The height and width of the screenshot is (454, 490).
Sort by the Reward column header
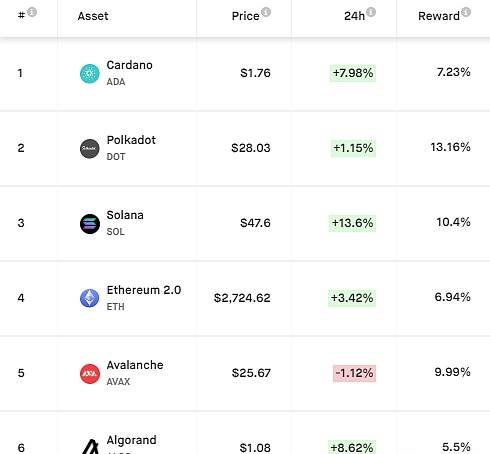coord(439,16)
